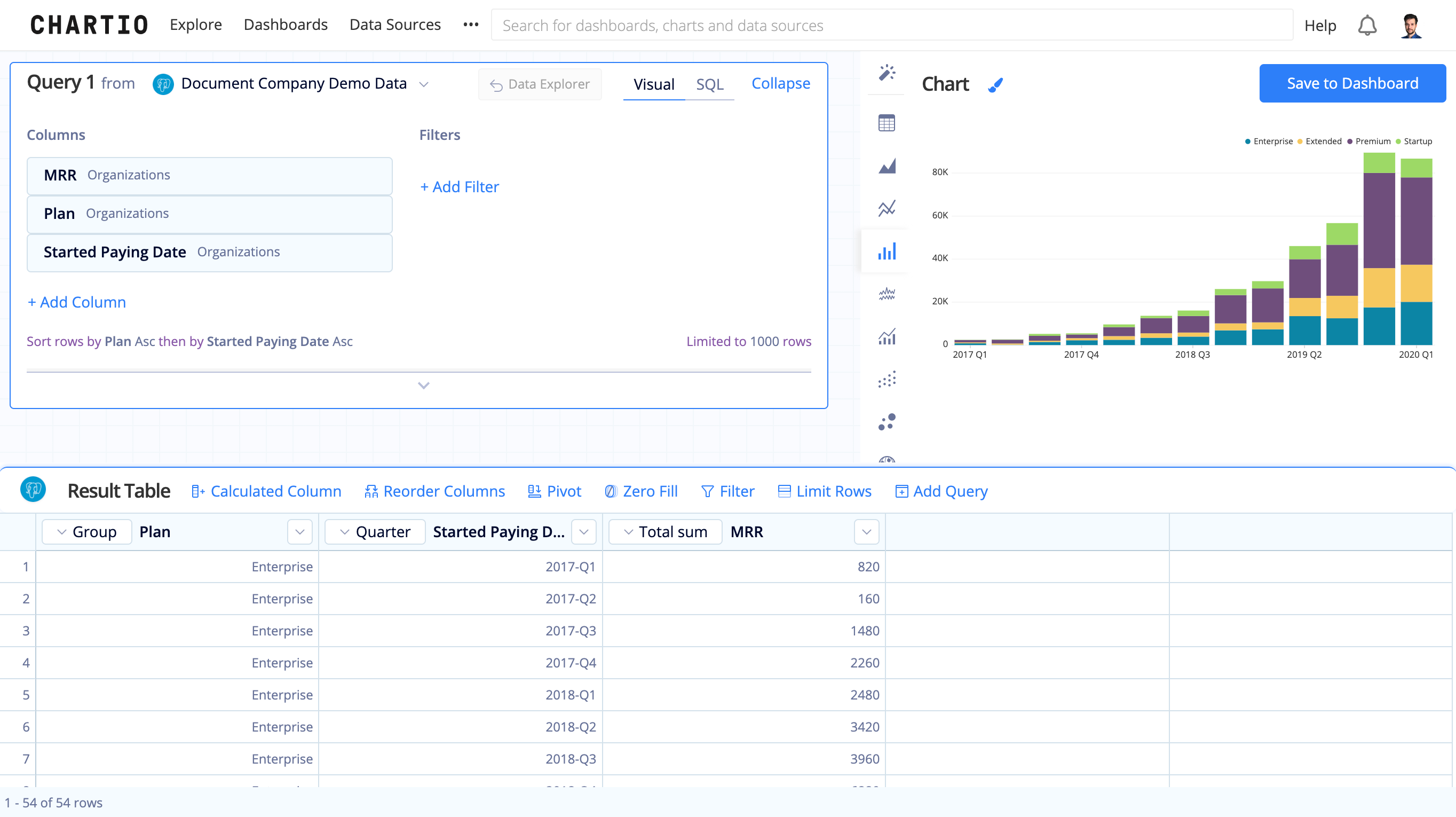Click the Calculated Column icon
The width and height of the screenshot is (1456, 817).
pos(197,491)
